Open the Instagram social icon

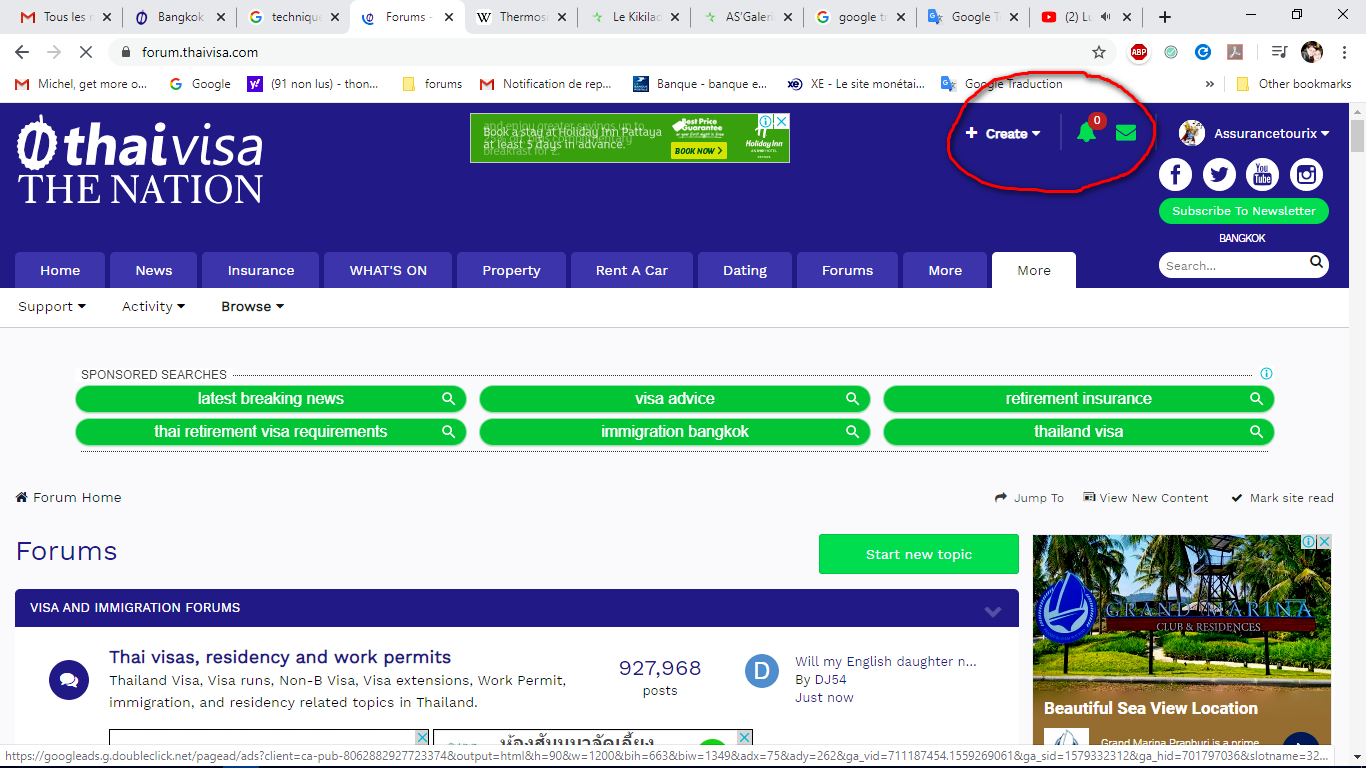click(x=1306, y=175)
